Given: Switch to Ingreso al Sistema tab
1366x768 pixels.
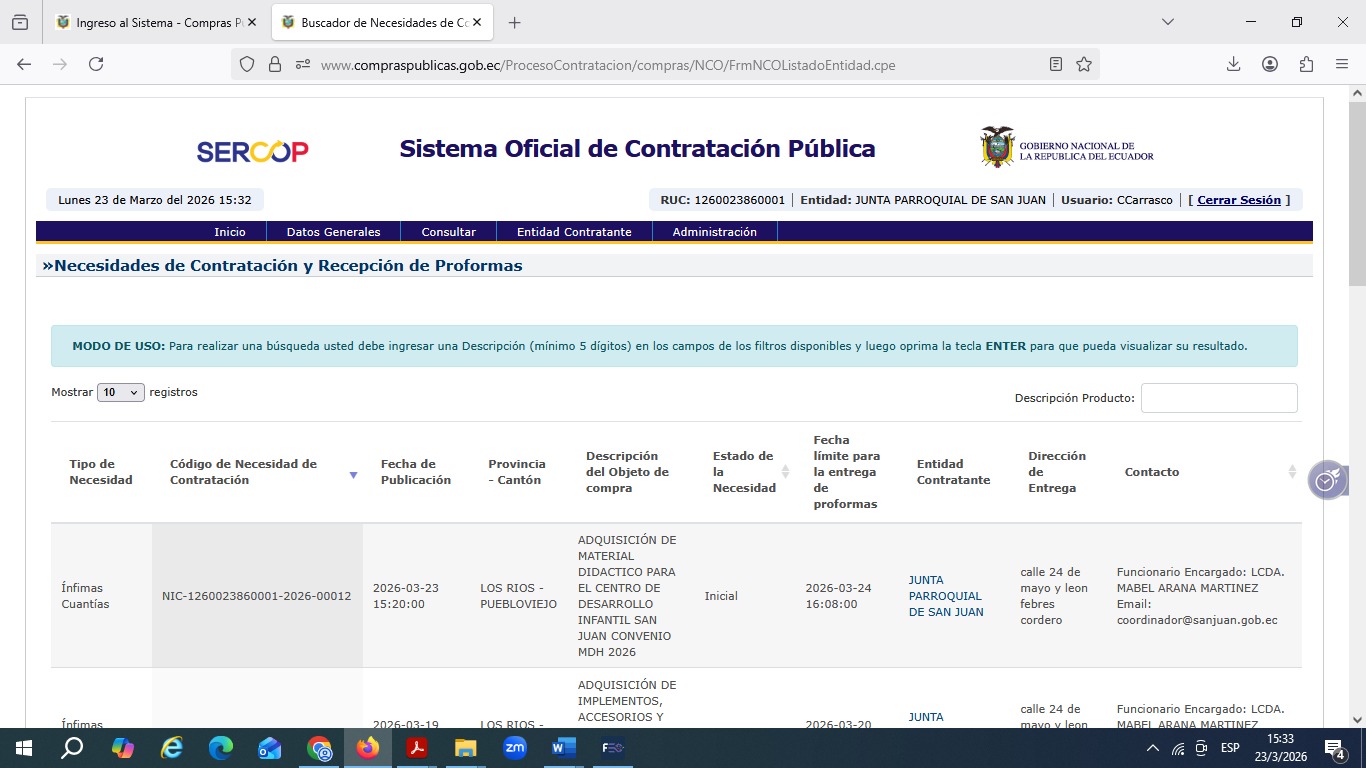Looking at the screenshot, I should (x=150, y=22).
